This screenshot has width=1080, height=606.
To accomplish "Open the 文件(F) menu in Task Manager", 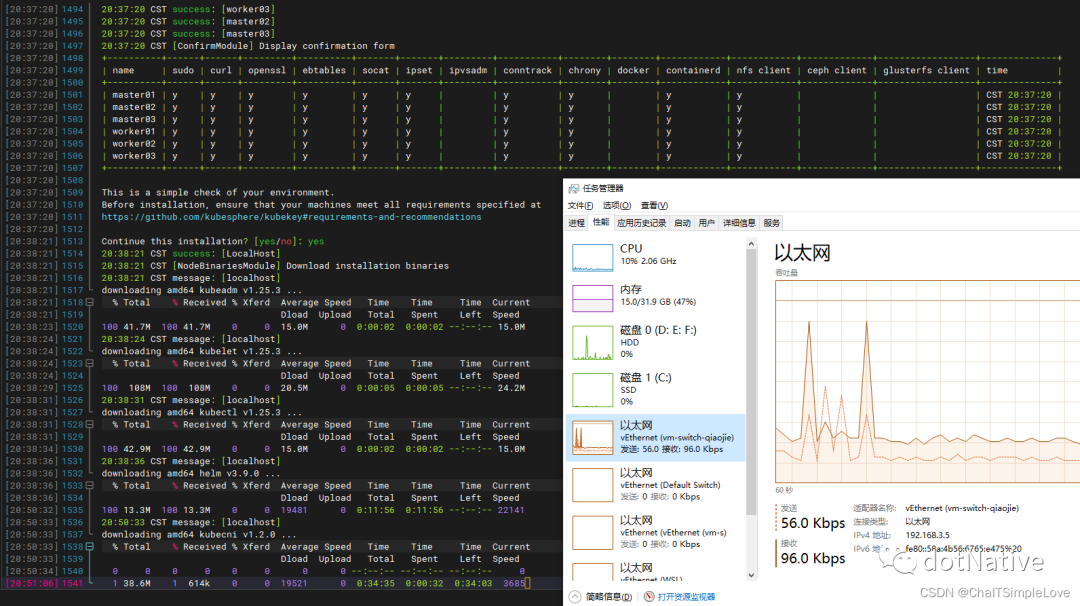I will 580,205.
